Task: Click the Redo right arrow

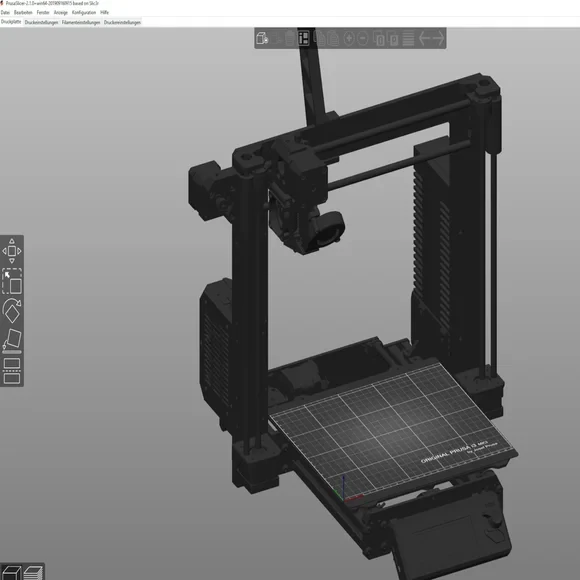Action: click(x=439, y=38)
